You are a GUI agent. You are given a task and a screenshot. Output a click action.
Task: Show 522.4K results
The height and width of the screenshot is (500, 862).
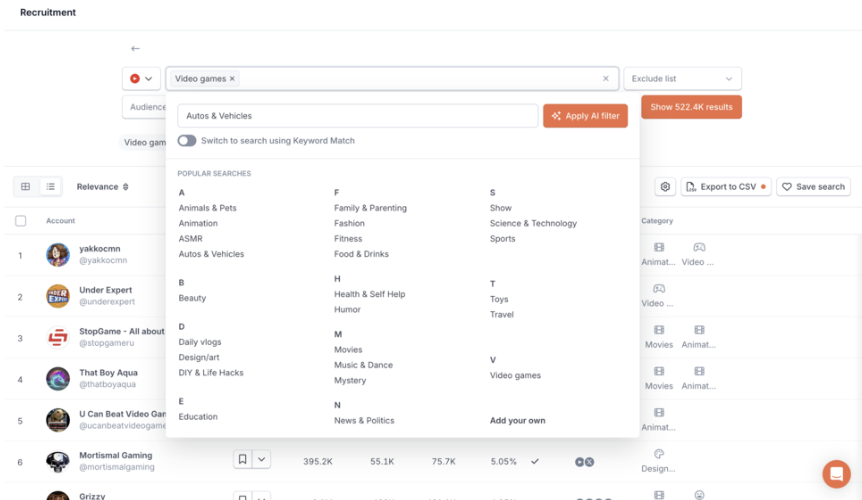point(691,107)
